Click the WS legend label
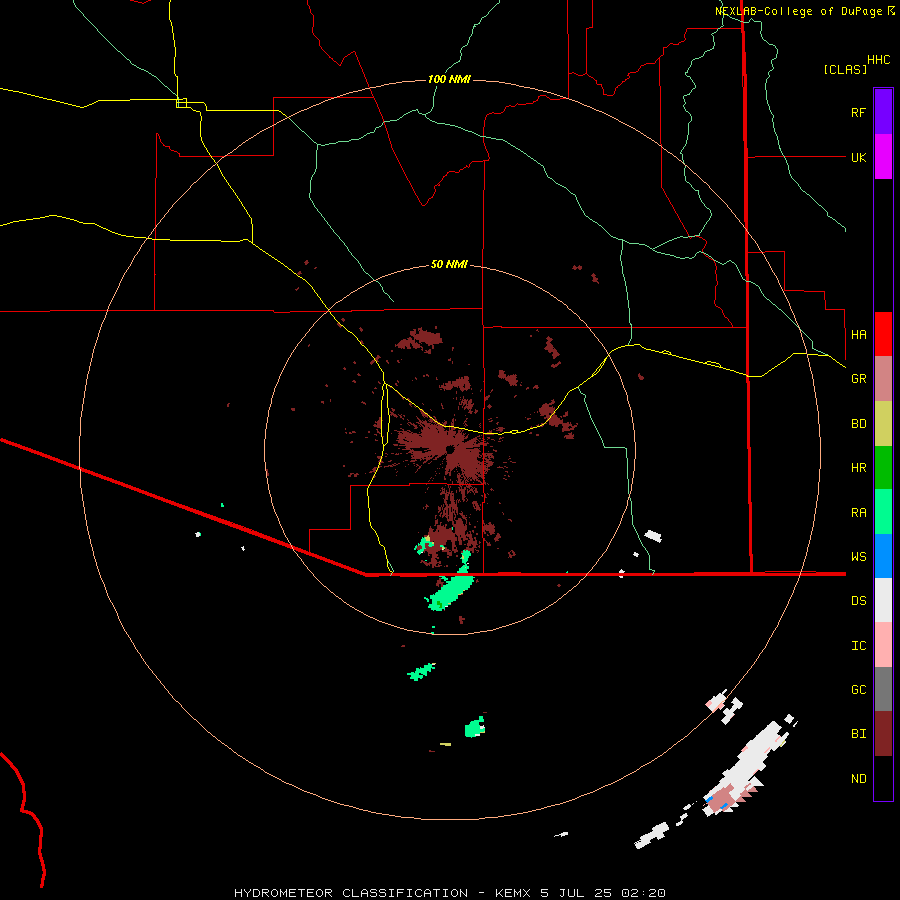The height and width of the screenshot is (900, 900). 858,557
